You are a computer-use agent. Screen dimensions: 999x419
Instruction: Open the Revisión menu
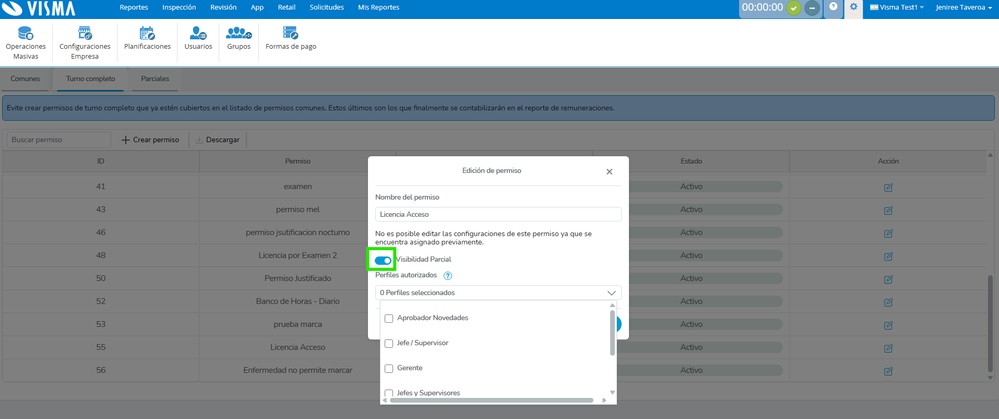223,8
